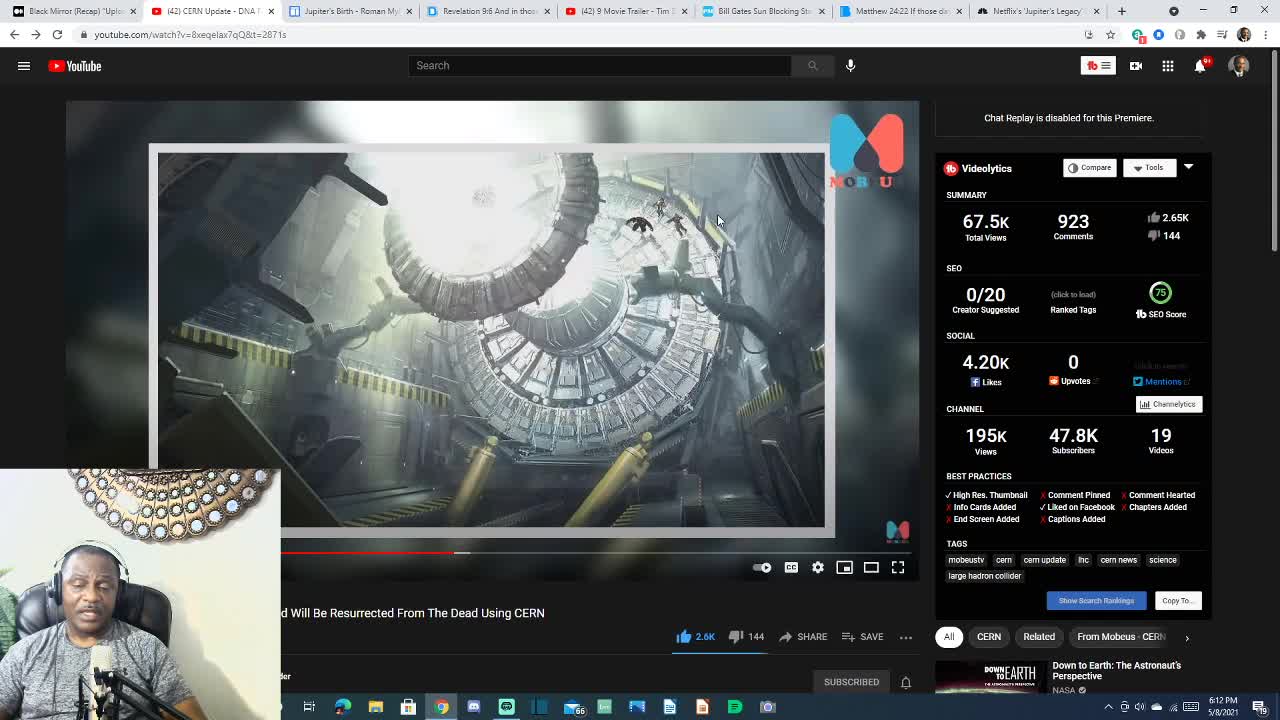Start voice search with the microphone

coord(850,66)
